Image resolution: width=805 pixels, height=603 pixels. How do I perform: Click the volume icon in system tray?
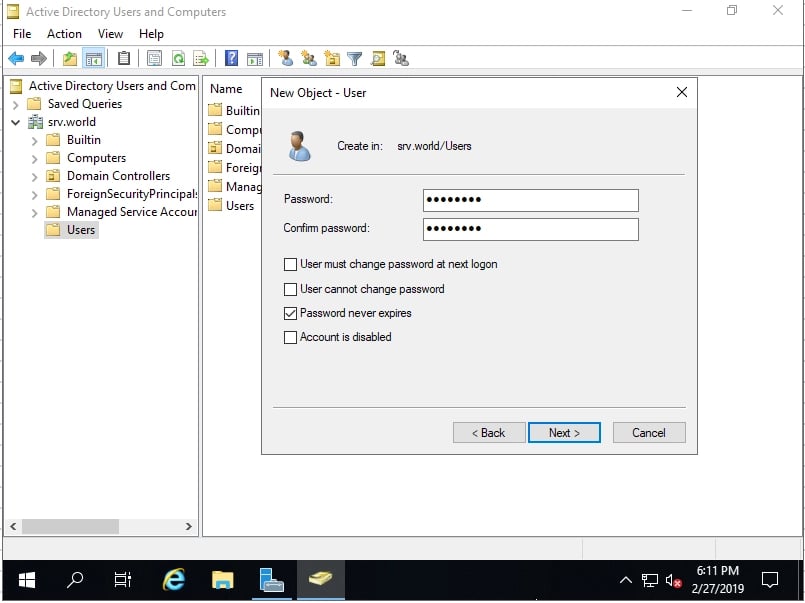coord(673,580)
